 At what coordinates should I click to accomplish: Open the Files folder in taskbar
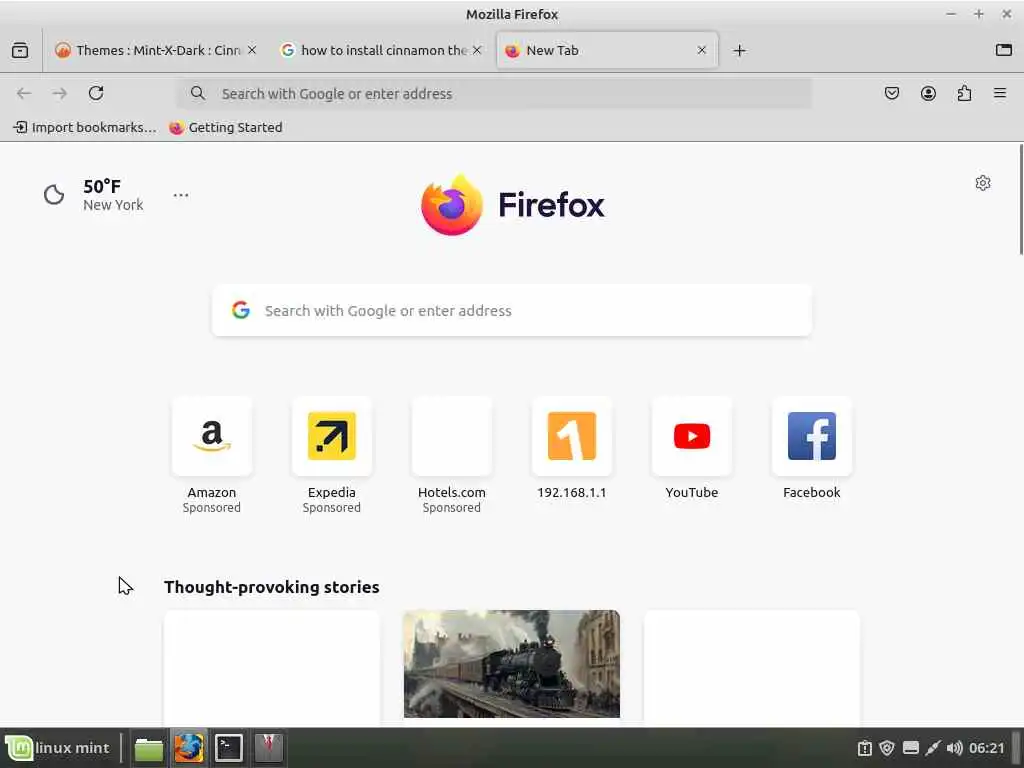[149, 748]
